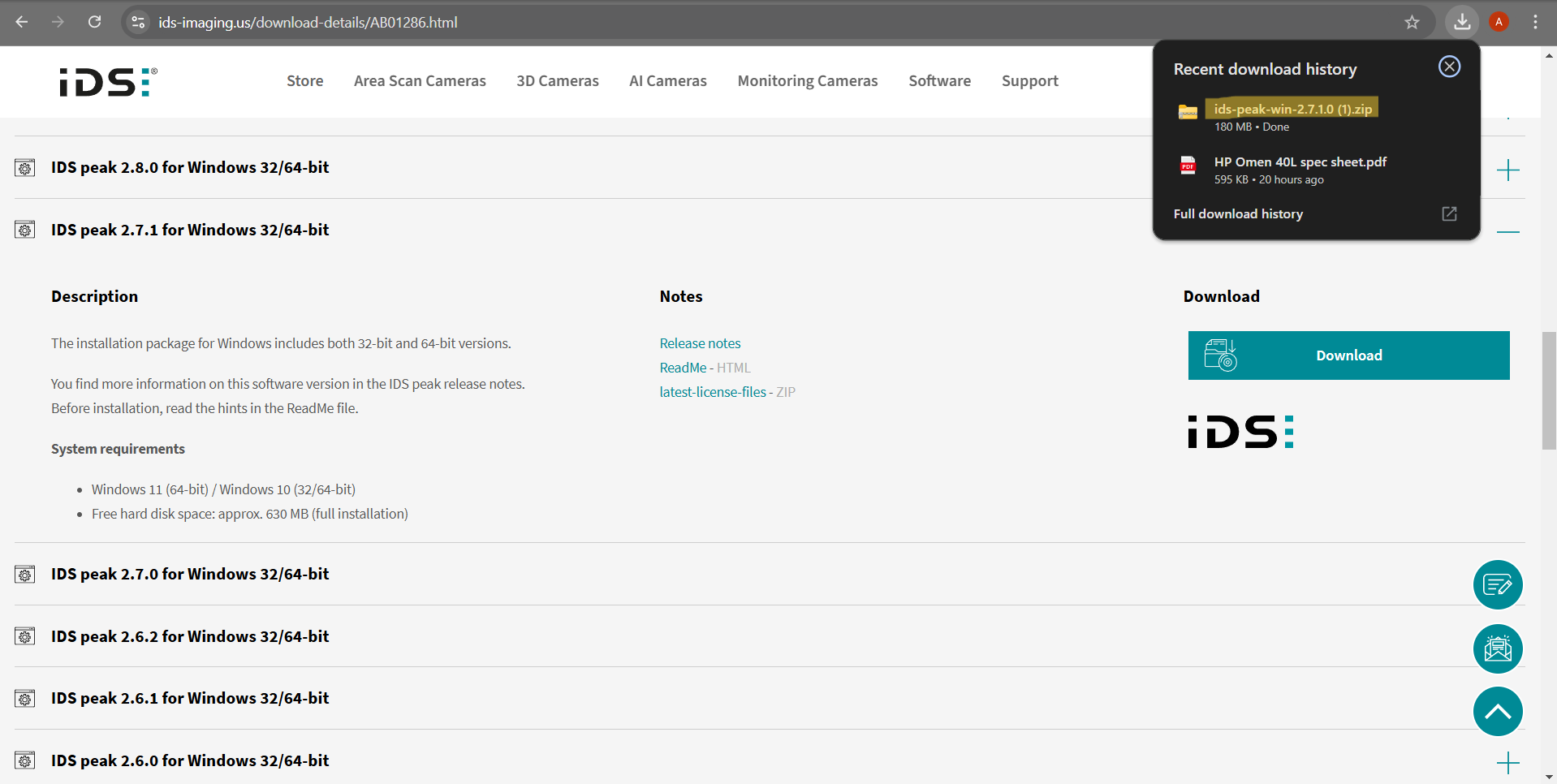The width and height of the screenshot is (1557, 784).
Task: Open the Store menu item
Action: 304,80
